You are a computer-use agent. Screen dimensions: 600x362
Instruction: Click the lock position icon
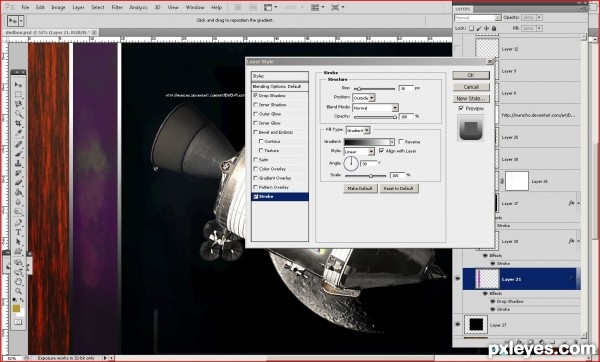pyautogui.click(x=486, y=28)
